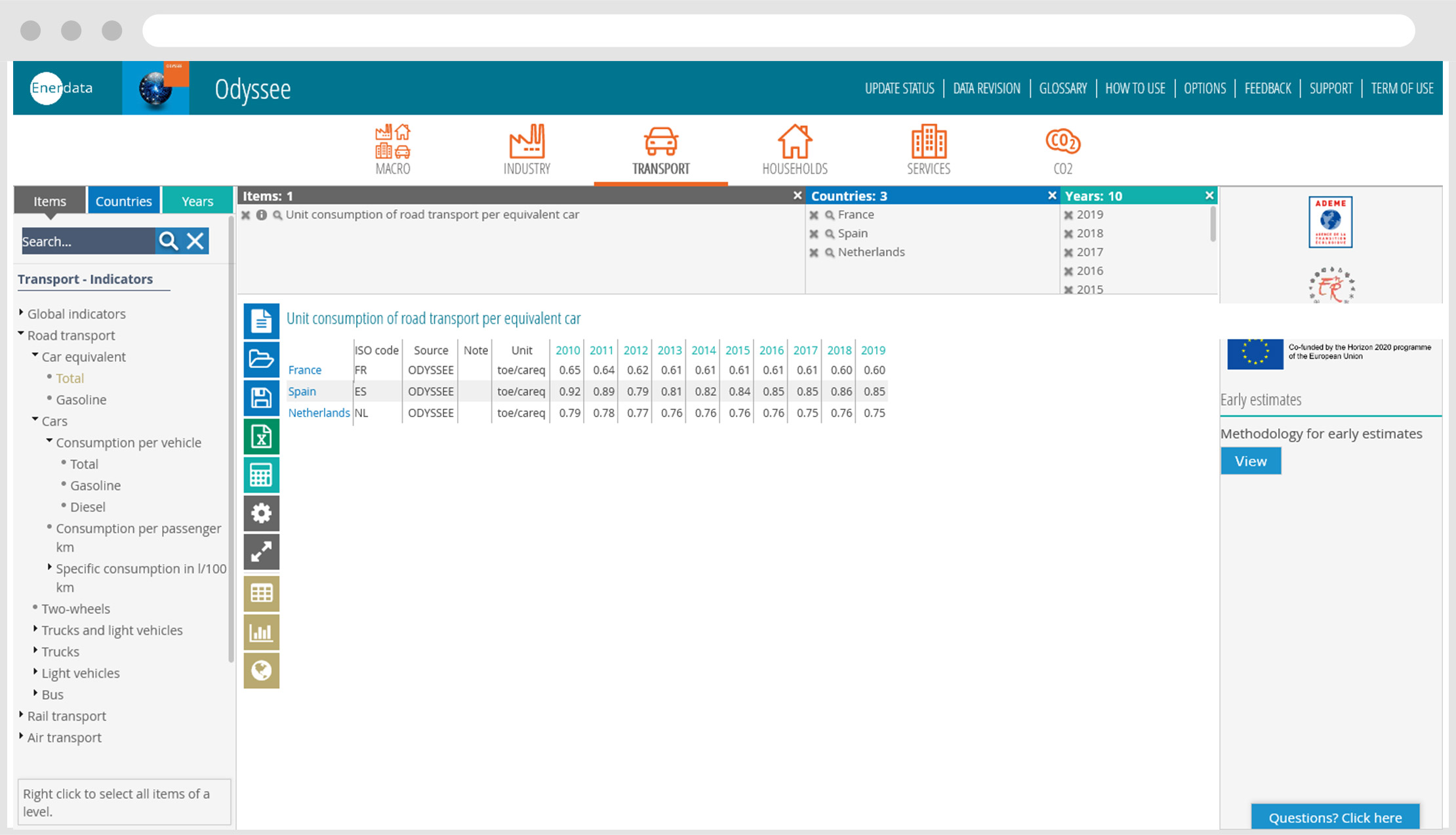The image size is (1456, 835).
Task: Click the View methodology button
Action: (x=1250, y=461)
